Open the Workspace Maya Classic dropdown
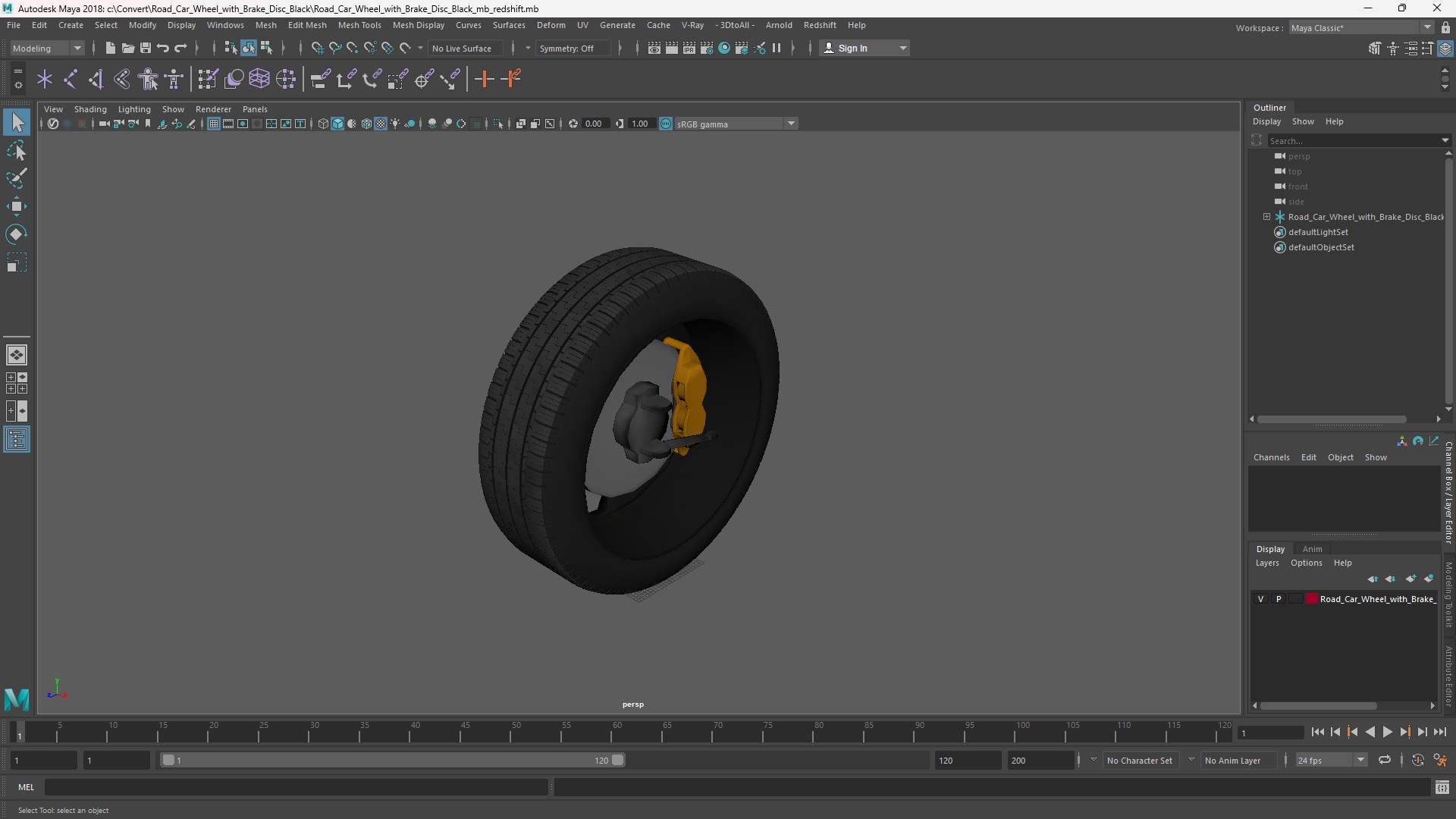Screen dimensions: 1456x819 (x=1361, y=27)
